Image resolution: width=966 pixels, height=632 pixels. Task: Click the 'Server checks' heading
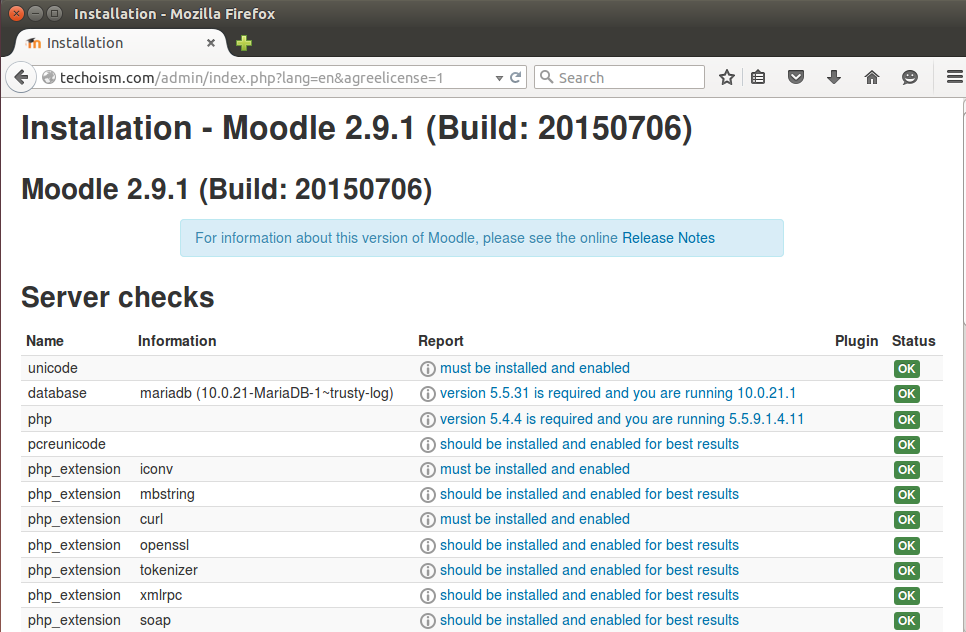(118, 298)
